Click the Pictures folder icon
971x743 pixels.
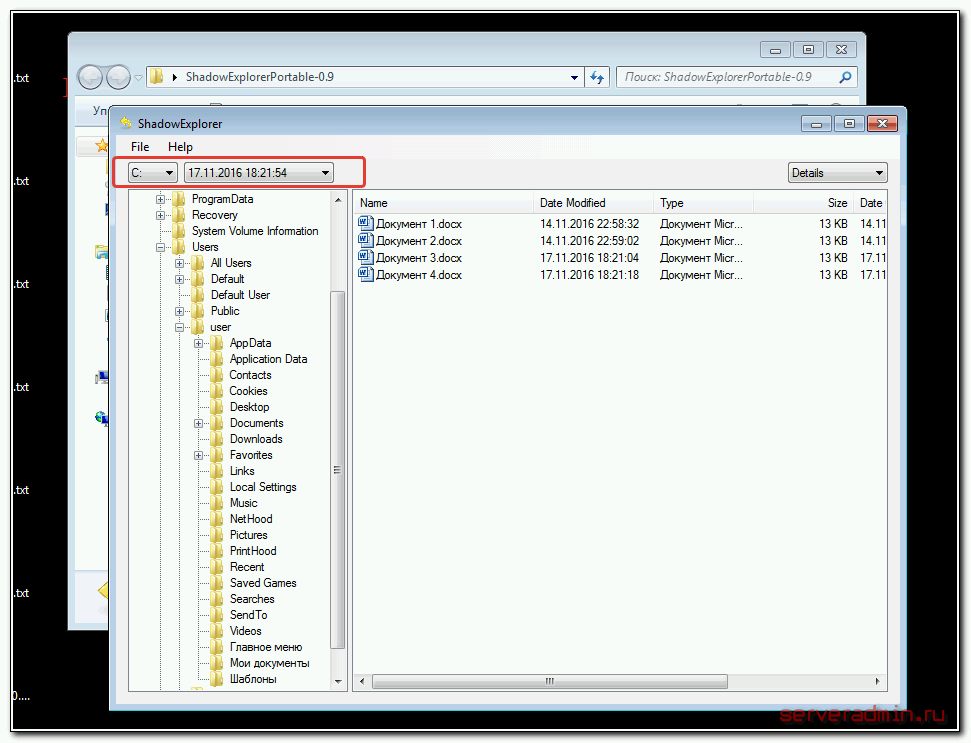[216, 535]
